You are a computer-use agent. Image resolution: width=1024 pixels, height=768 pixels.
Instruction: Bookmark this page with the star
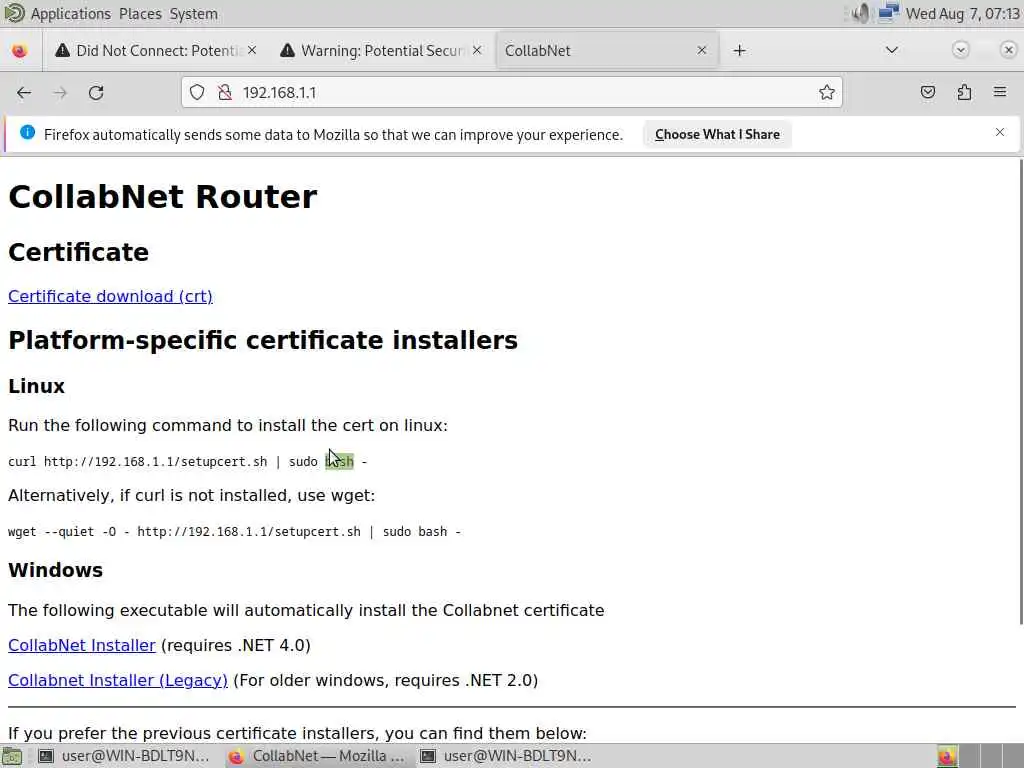tap(826, 93)
